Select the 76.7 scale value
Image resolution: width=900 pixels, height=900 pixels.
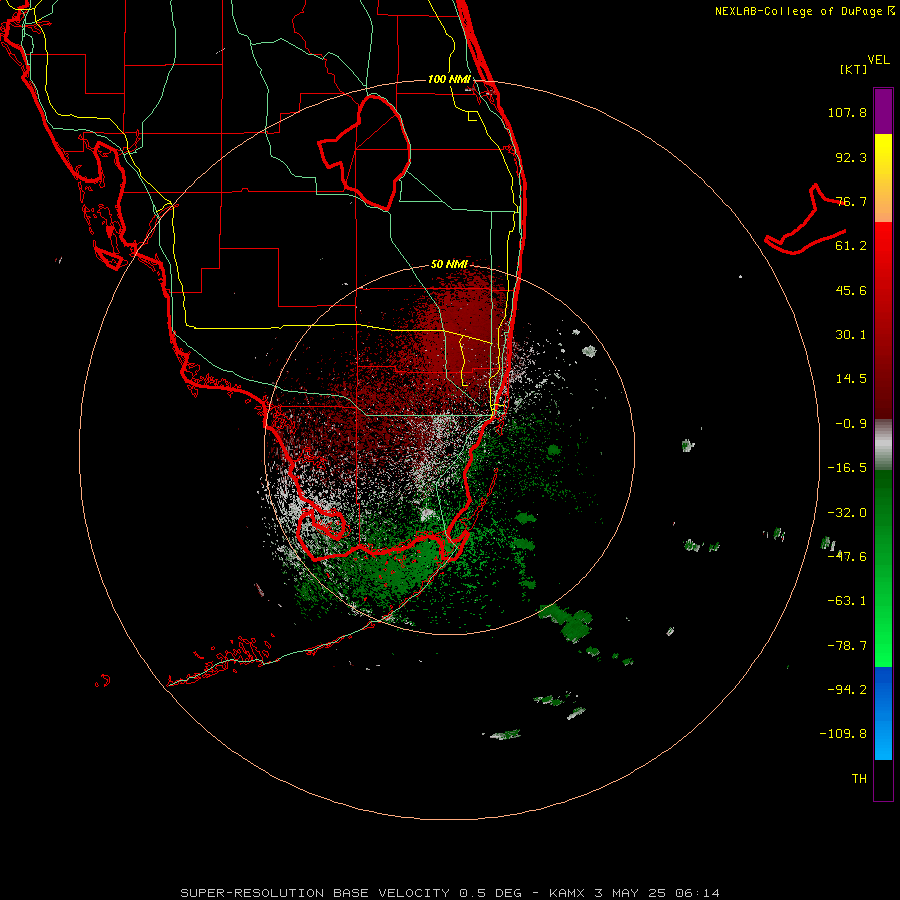(851, 201)
